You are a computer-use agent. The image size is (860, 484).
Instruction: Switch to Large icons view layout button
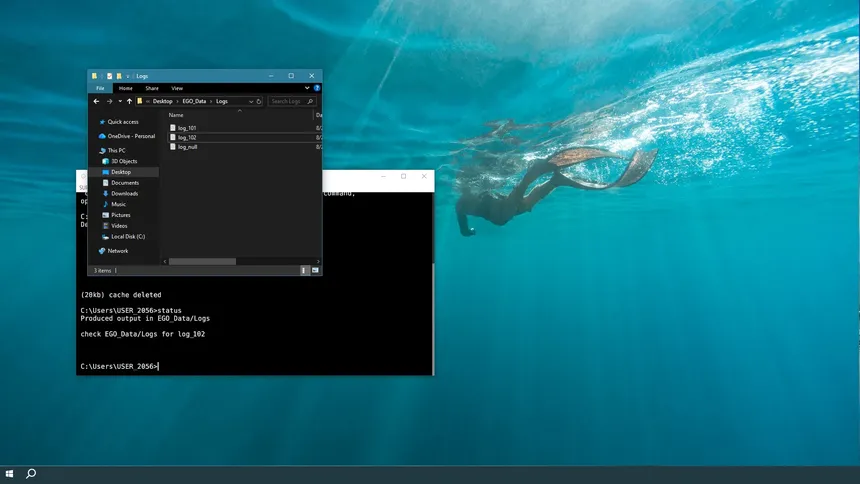tap(315, 271)
